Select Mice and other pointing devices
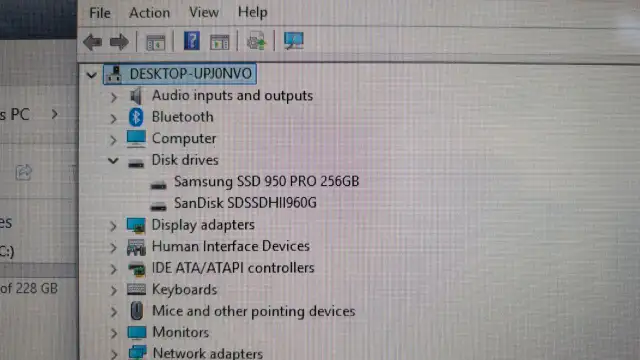 click(x=254, y=311)
